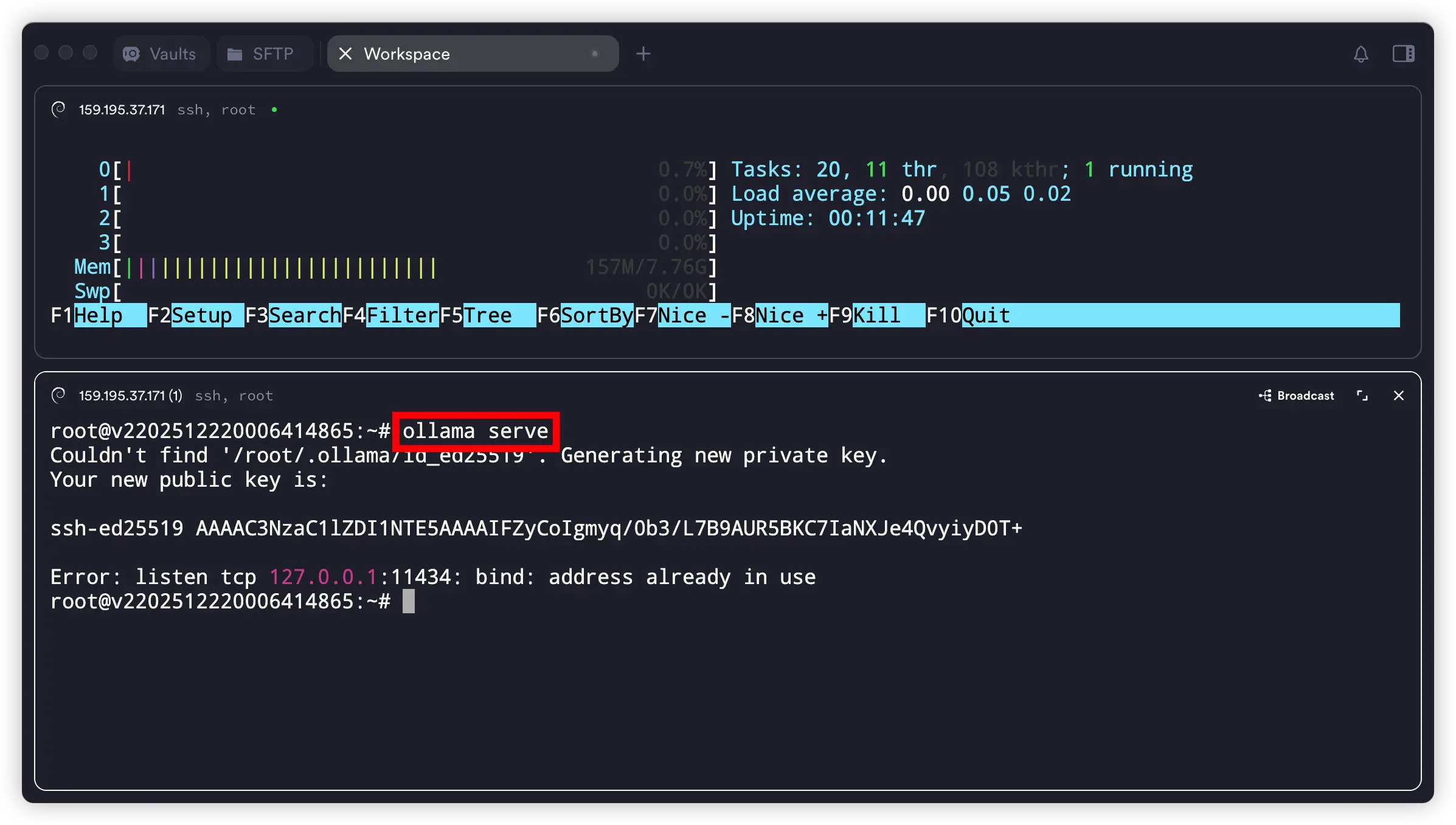Click the Debian icon in the bottom pane header
This screenshot has width=1456, height=825.
59,395
